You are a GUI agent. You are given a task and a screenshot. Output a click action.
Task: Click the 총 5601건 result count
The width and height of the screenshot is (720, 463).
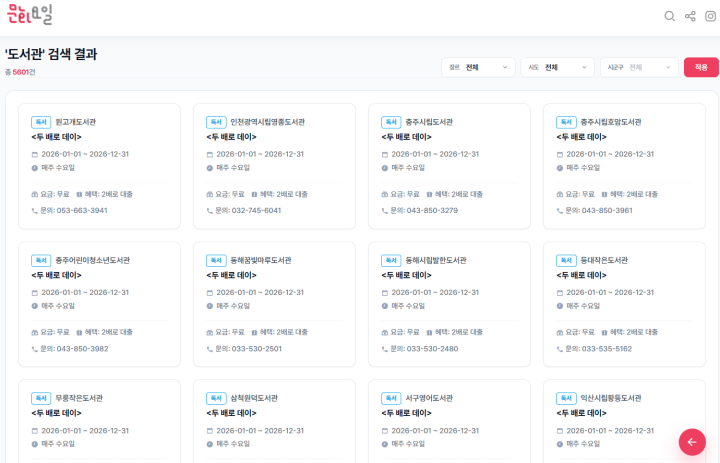click(20, 72)
